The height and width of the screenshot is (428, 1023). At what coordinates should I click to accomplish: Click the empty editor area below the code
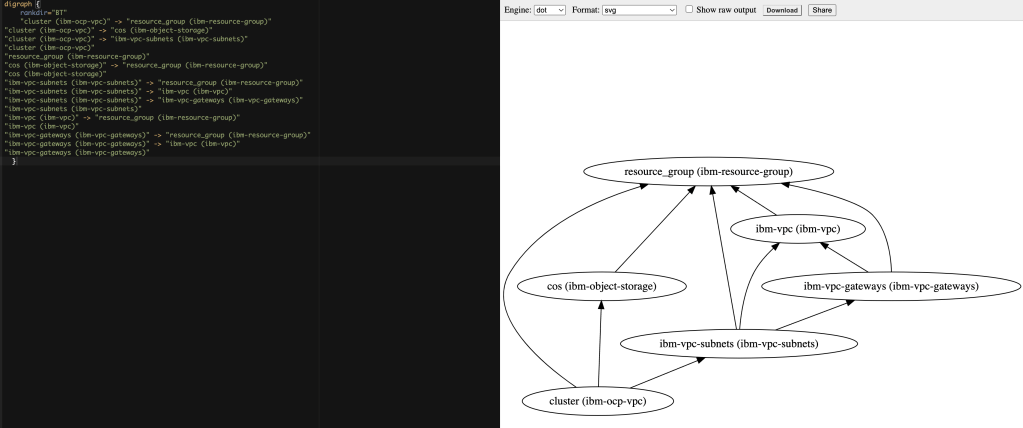[x=250, y=300]
